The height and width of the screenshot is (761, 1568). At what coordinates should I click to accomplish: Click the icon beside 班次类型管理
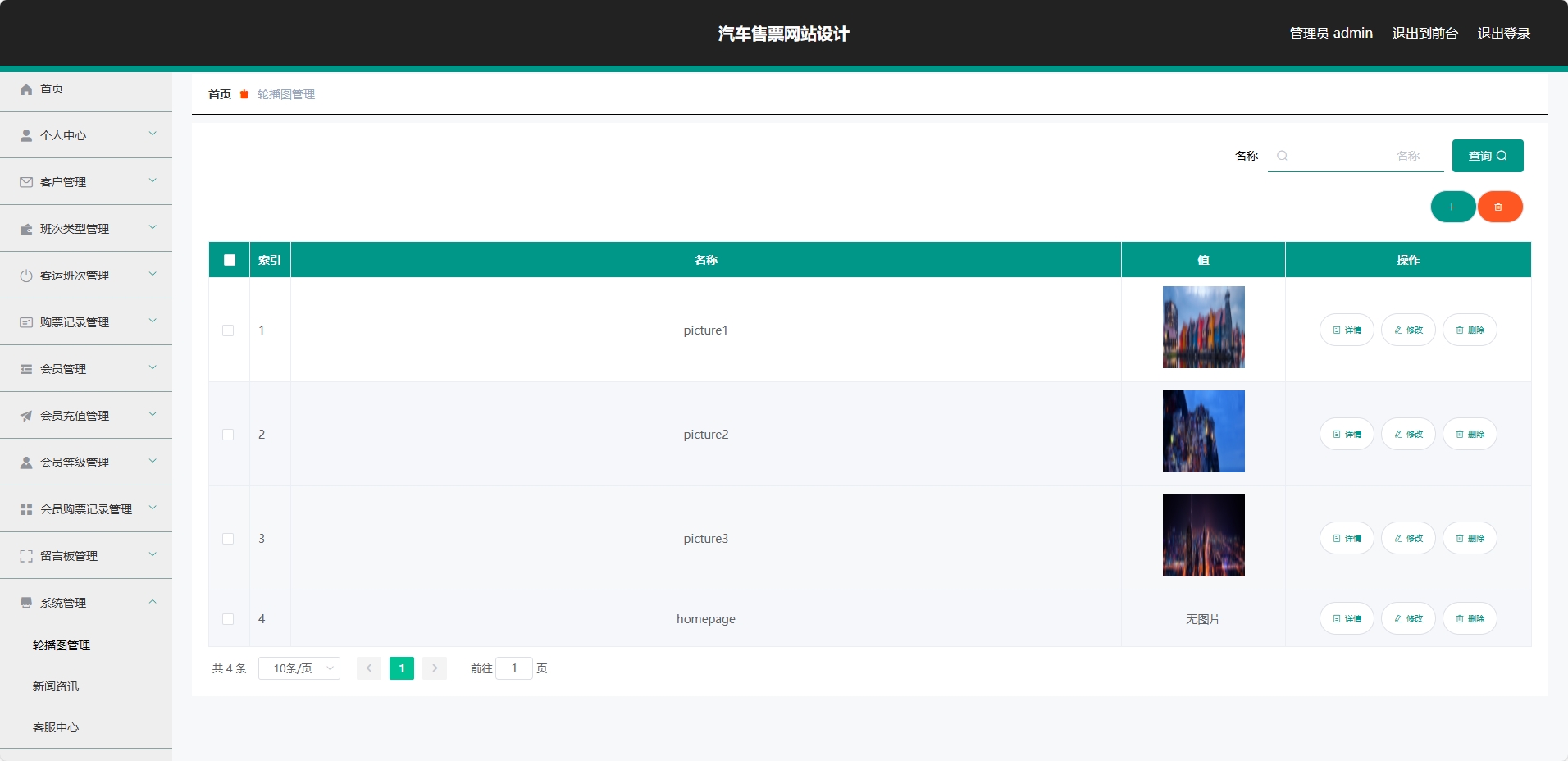26,229
